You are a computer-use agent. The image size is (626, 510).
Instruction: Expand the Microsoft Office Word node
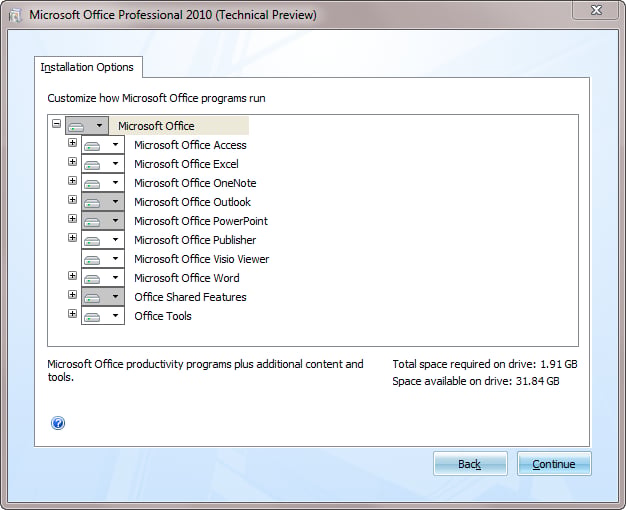point(72,276)
